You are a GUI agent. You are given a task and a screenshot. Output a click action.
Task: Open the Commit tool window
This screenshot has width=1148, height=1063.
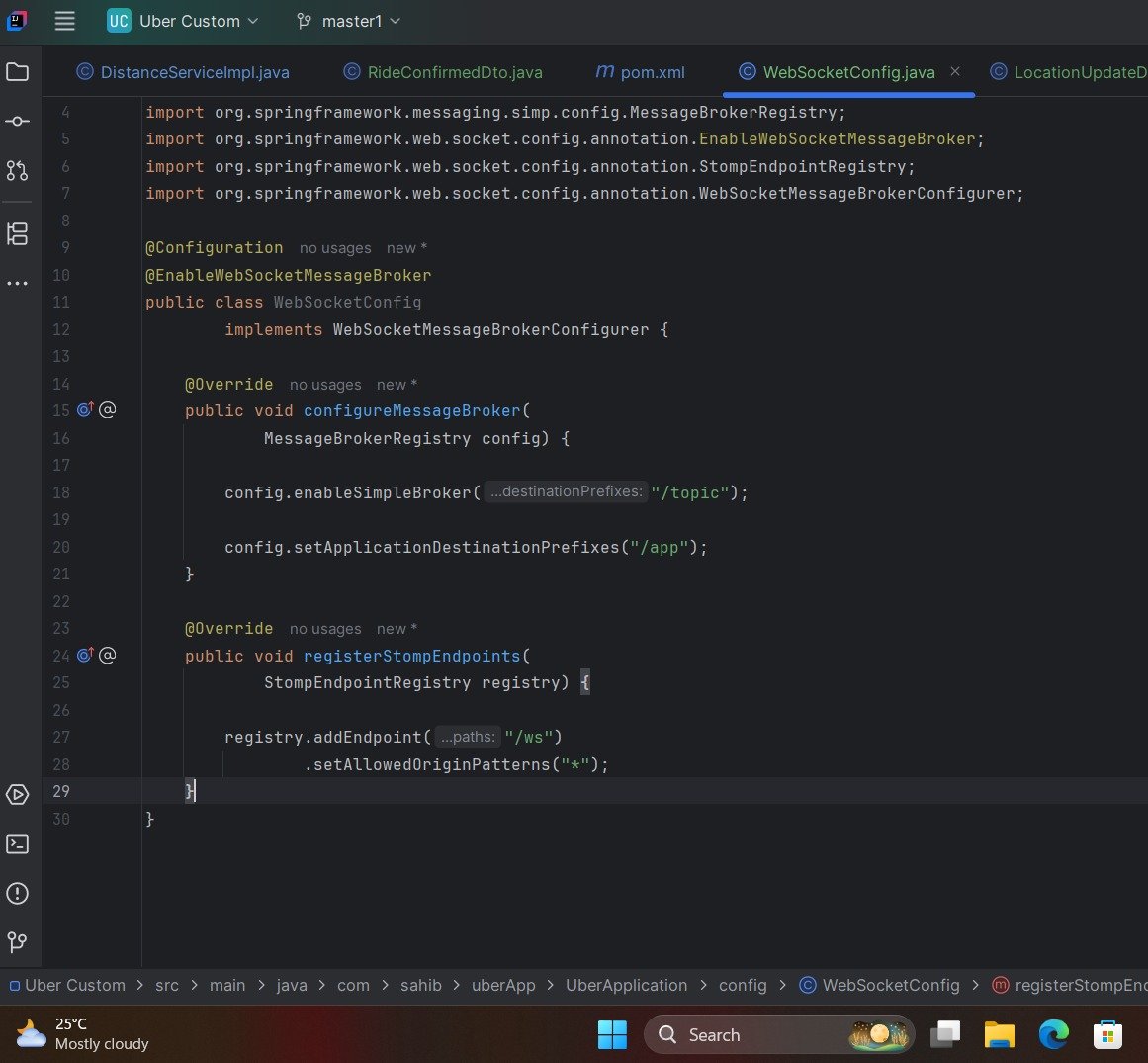point(18,121)
